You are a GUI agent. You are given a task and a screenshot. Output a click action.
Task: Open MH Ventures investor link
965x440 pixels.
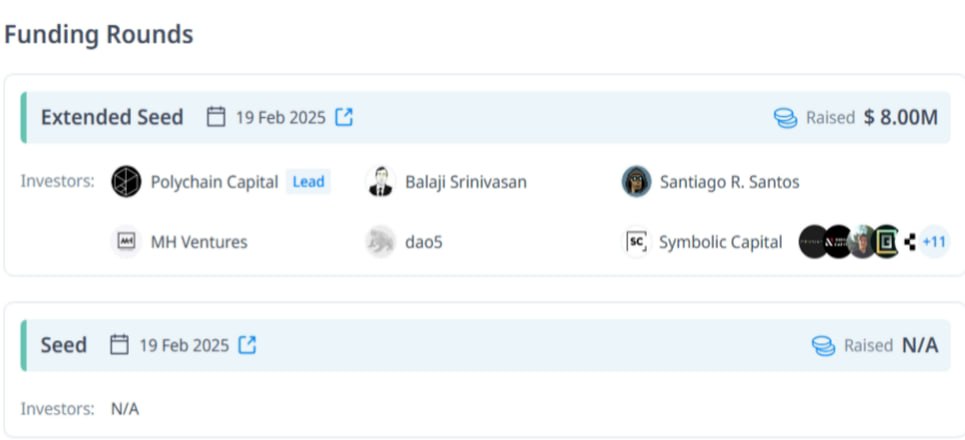pyautogui.click(x=199, y=242)
